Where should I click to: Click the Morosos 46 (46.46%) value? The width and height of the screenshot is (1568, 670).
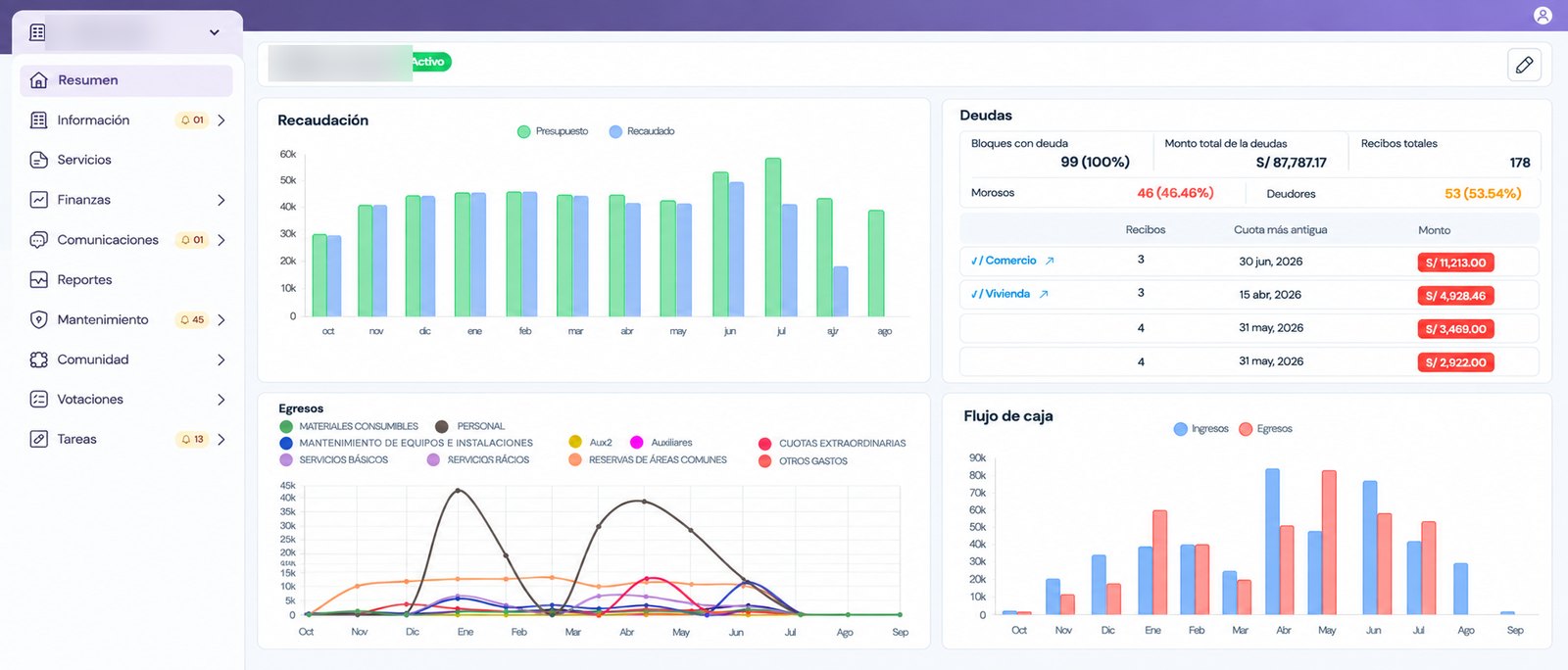[1175, 193]
